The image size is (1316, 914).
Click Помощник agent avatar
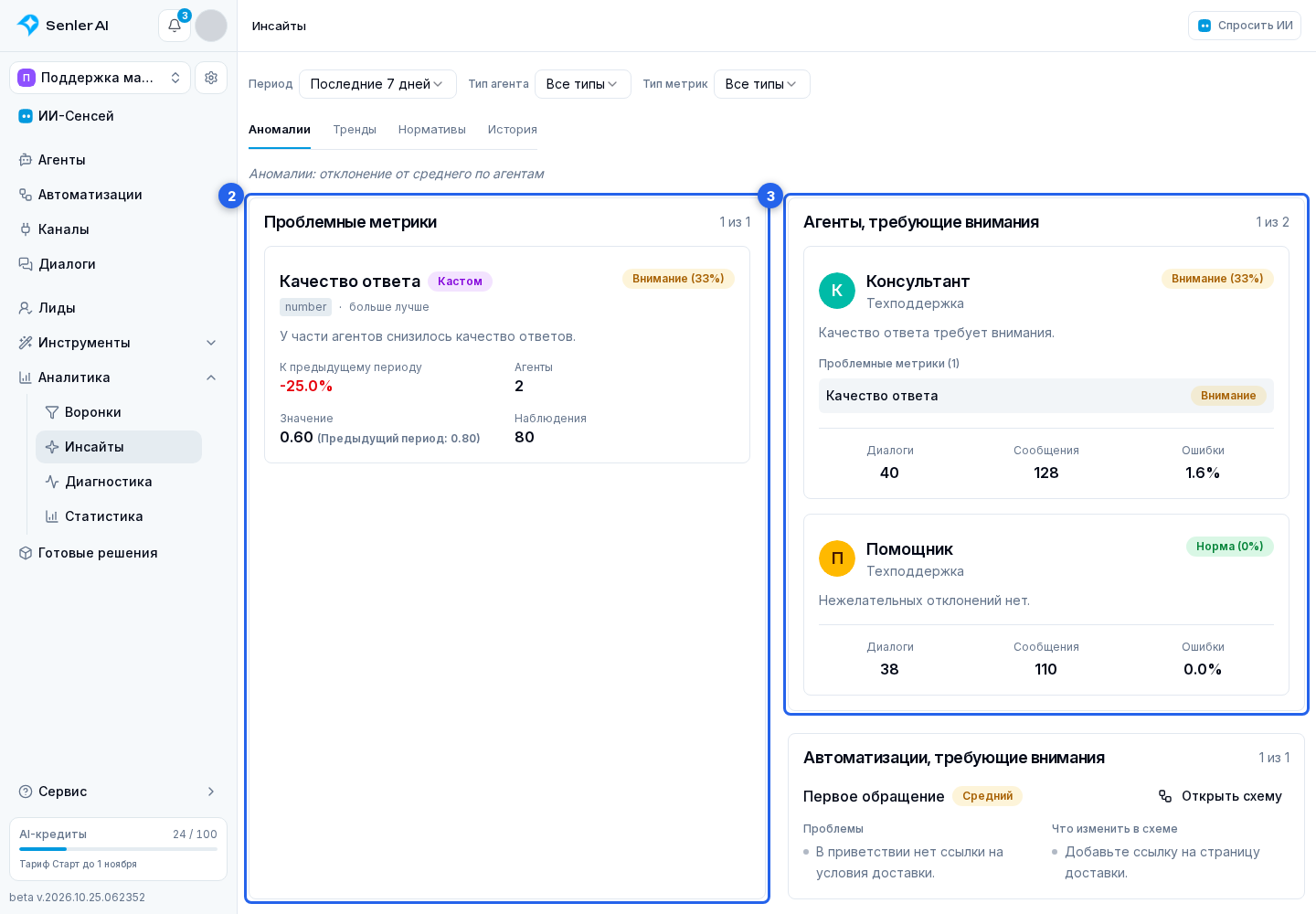point(837,558)
